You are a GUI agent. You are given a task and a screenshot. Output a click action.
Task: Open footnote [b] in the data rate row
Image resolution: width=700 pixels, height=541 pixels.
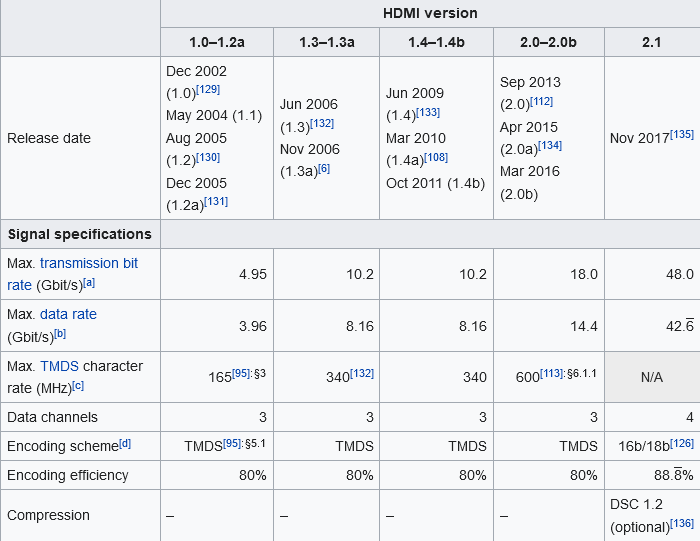click(60, 333)
